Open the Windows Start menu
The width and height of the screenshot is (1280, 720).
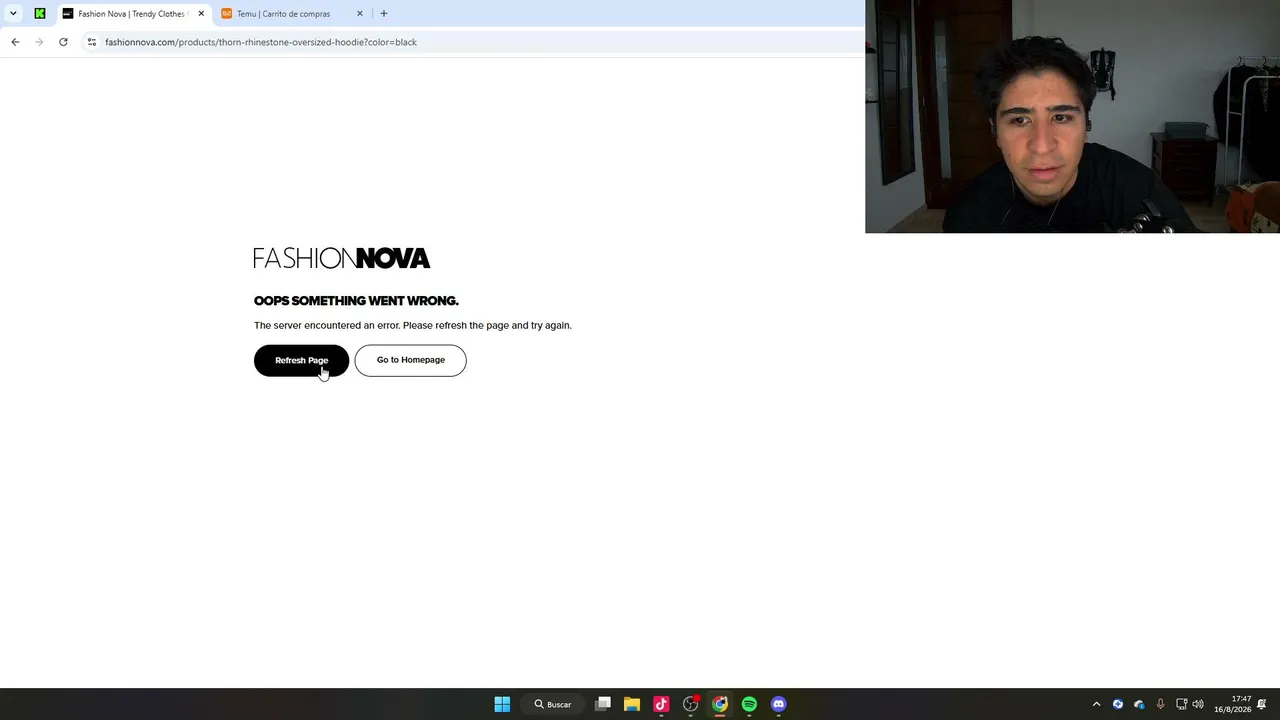[502, 704]
